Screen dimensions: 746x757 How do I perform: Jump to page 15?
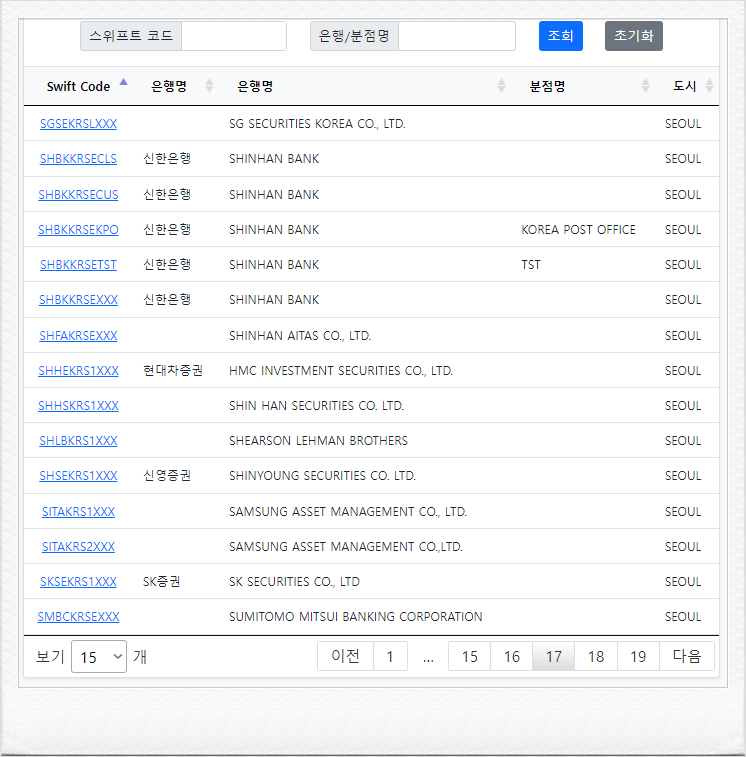click(469, 656)
